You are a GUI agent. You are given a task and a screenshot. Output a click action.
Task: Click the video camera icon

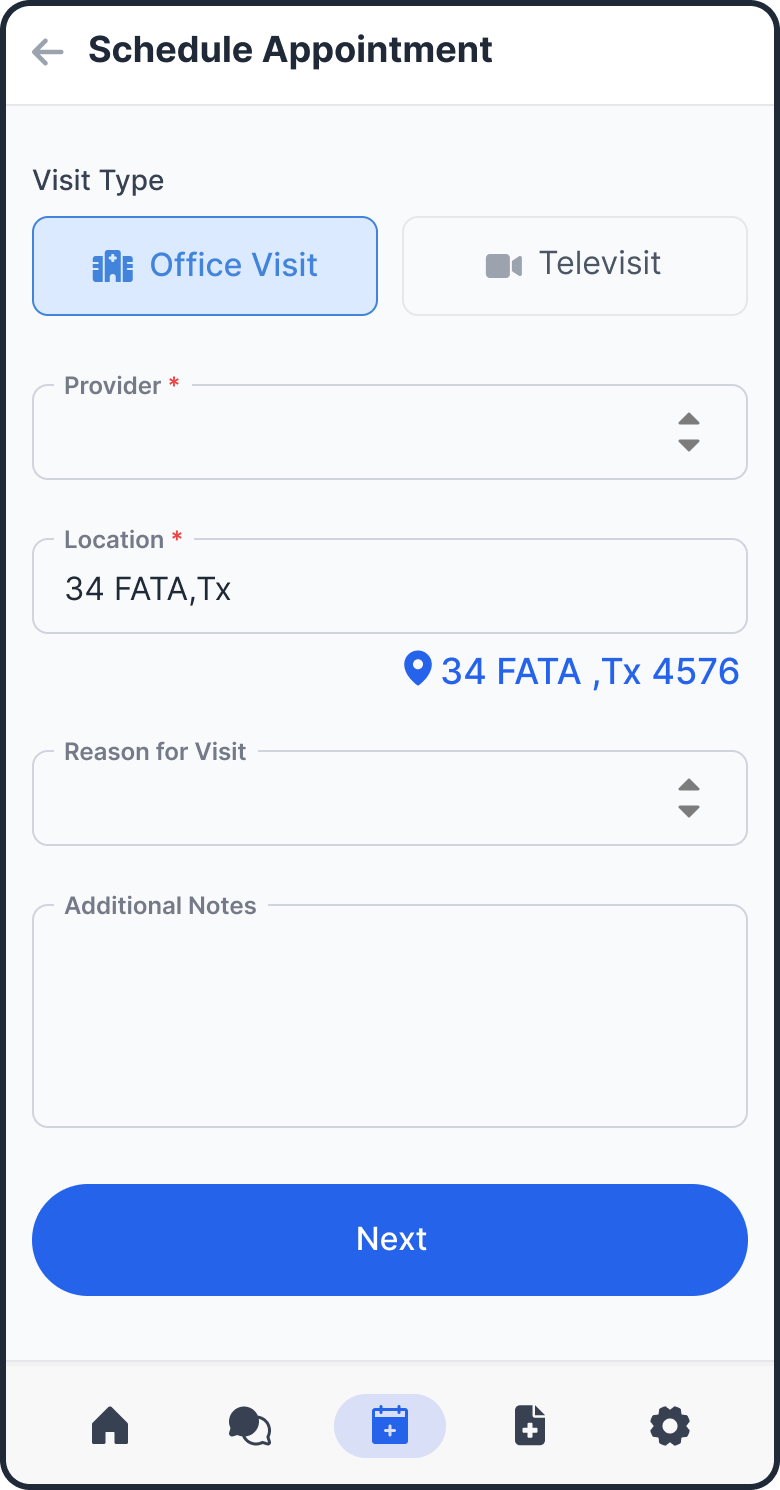click(x=504, y=265)
